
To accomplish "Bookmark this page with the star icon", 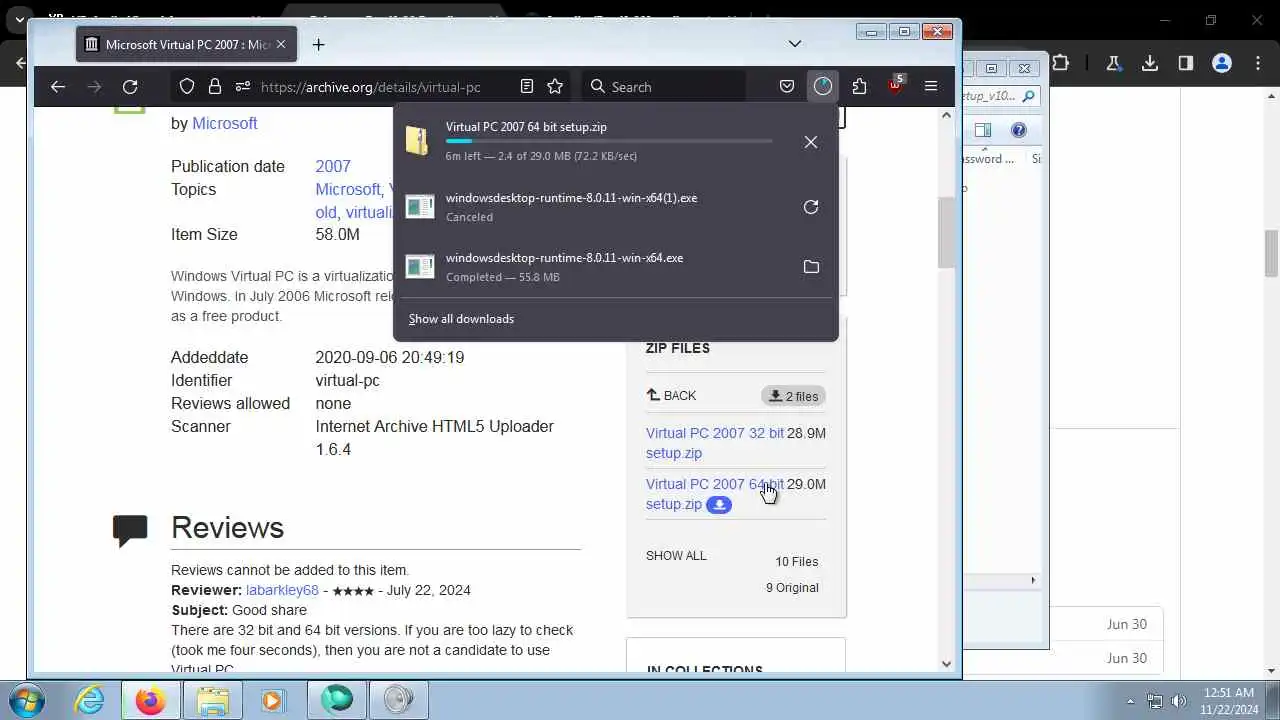I will coord(555,87).
